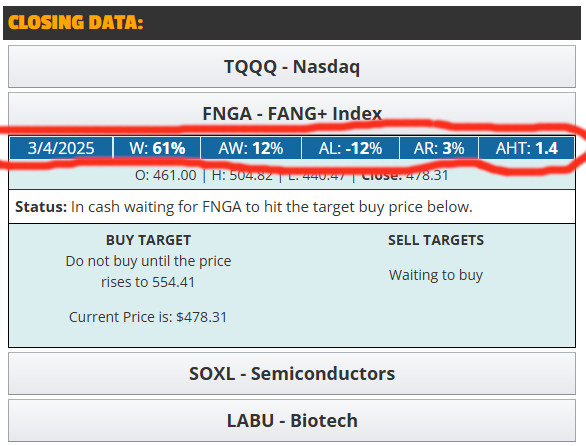Click the AL: -12% average loss cell
The image size is (586, 446).
click(x=350, y=148)
